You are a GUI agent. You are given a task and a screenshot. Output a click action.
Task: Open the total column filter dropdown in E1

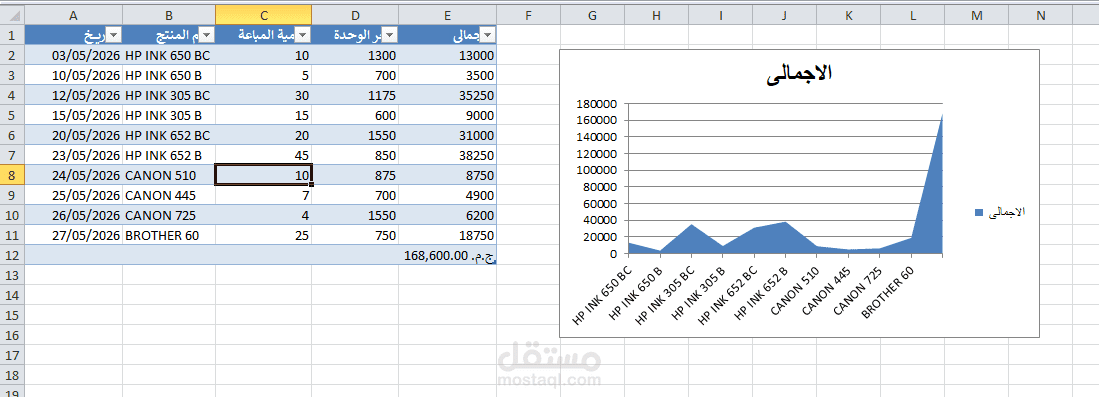click(489, 35)
